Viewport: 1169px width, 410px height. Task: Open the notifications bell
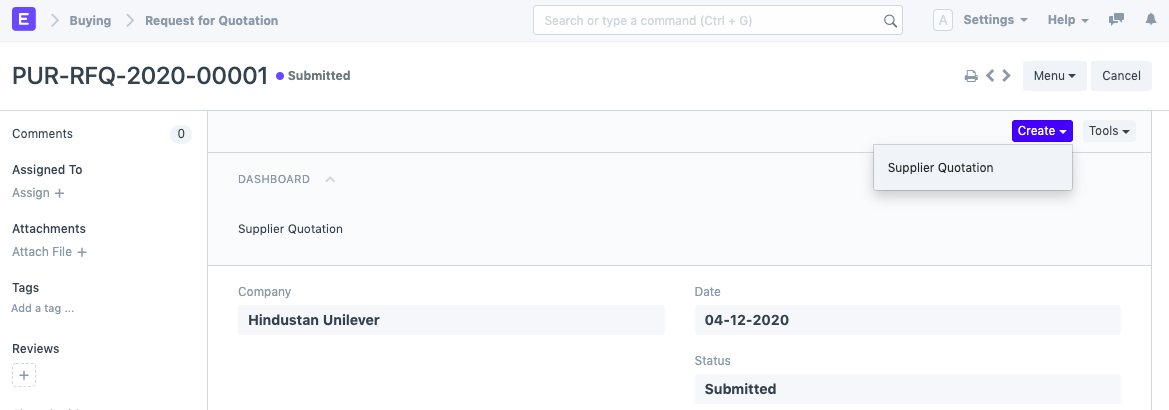coord(1150,20)
